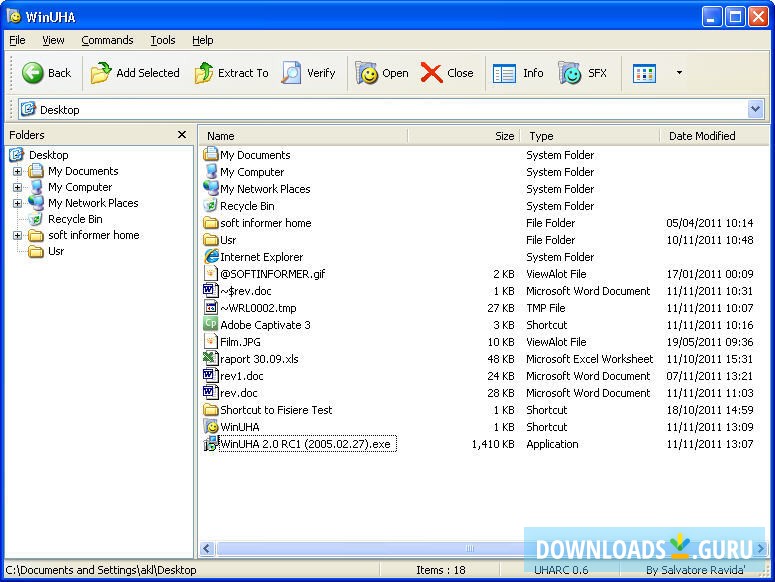
Task: Click the Back toolbar button
Action: [x=47, y=73]
